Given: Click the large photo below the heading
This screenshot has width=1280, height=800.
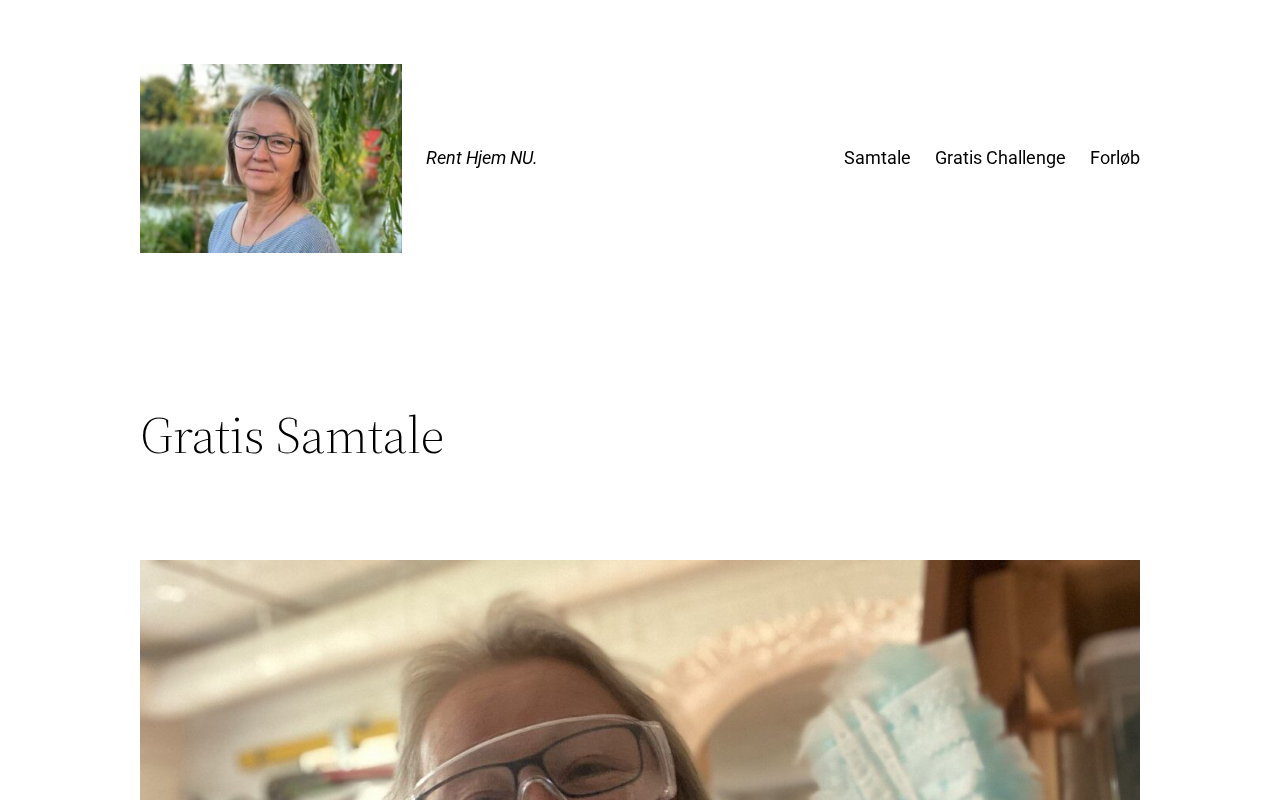Looking at the screenshot, I should pos(640,680).
